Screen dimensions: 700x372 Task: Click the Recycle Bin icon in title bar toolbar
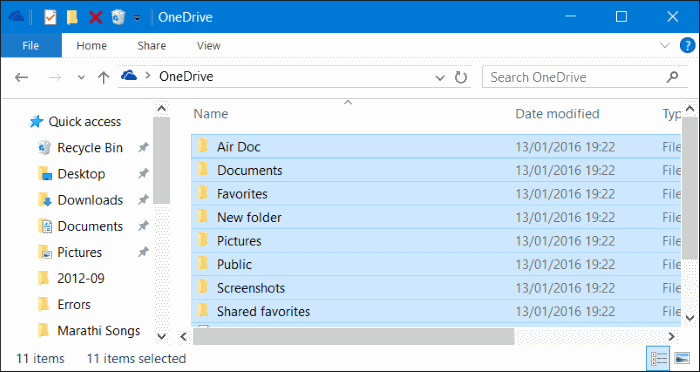tap(118, 17)
